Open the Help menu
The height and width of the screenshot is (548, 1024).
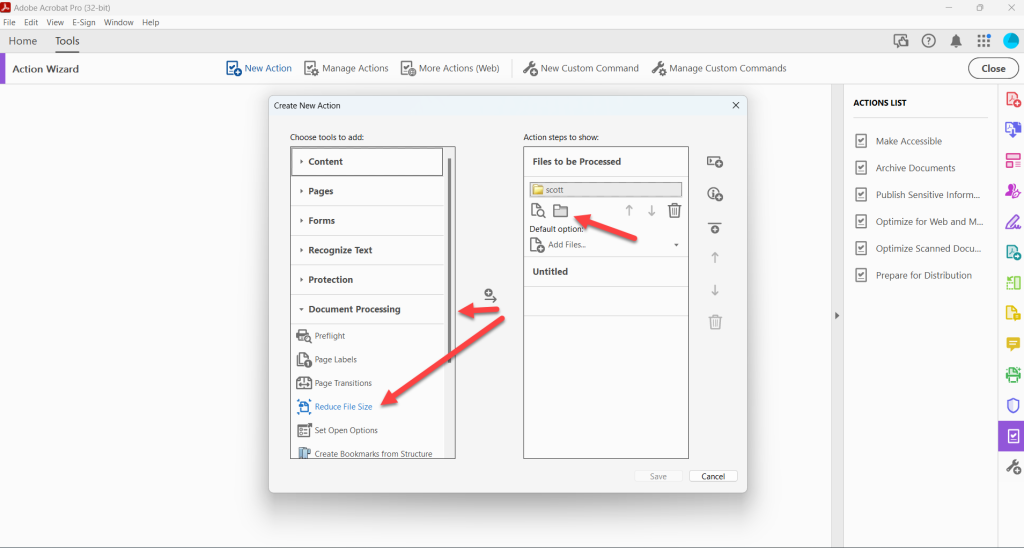150,22
